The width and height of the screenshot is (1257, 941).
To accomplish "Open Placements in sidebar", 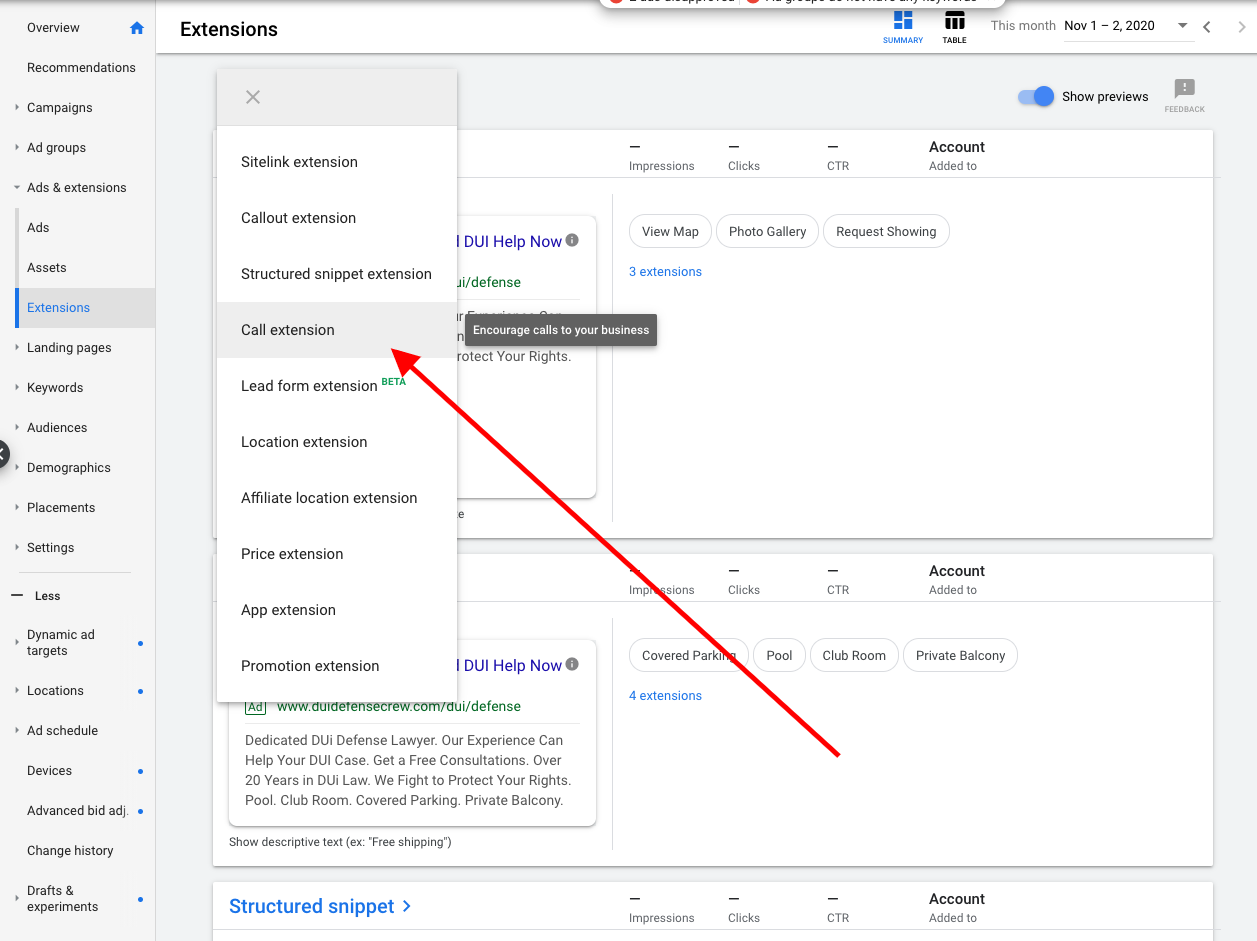I will pos(61,508).
